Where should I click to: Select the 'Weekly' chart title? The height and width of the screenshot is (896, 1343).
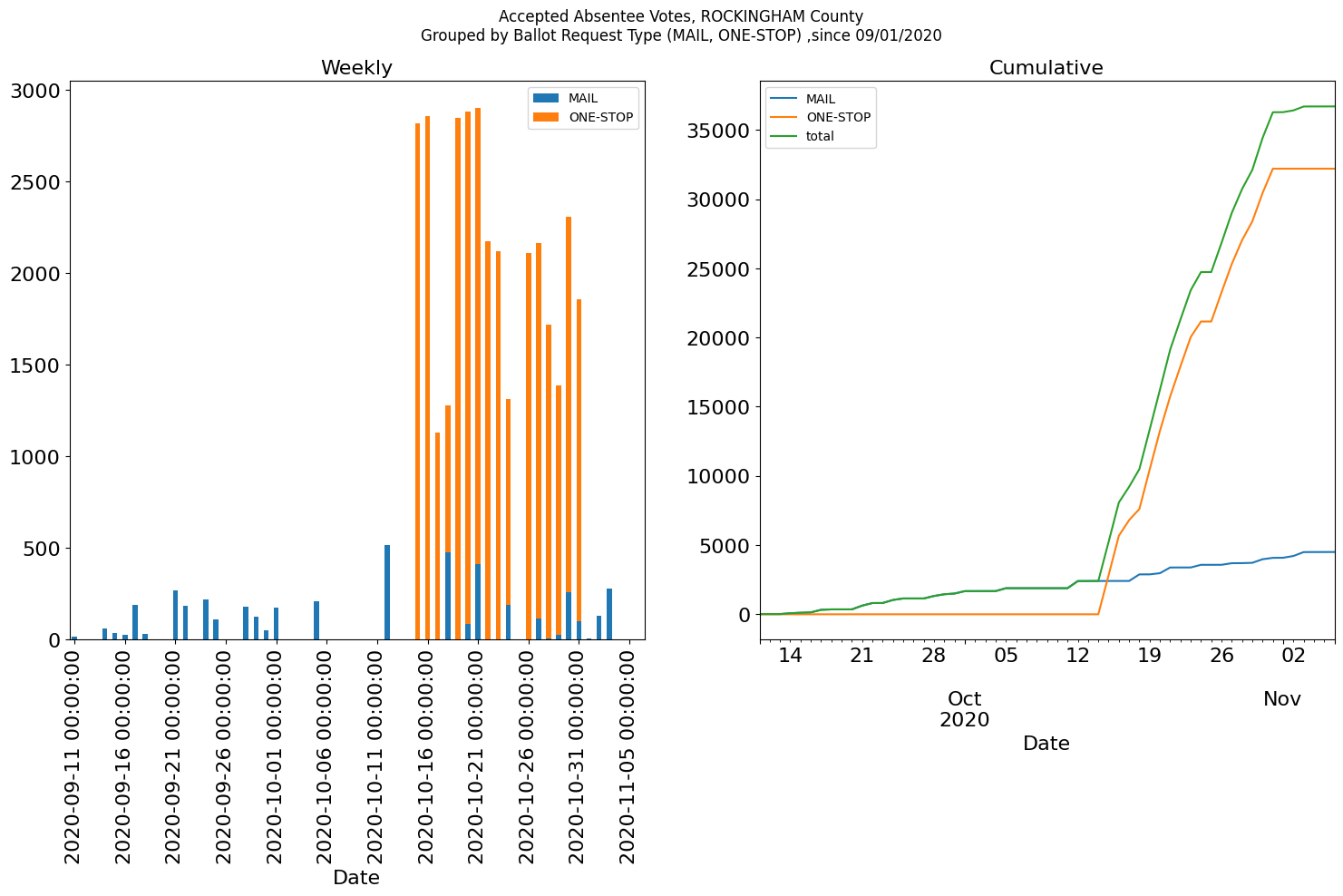[x=356, y=68]
